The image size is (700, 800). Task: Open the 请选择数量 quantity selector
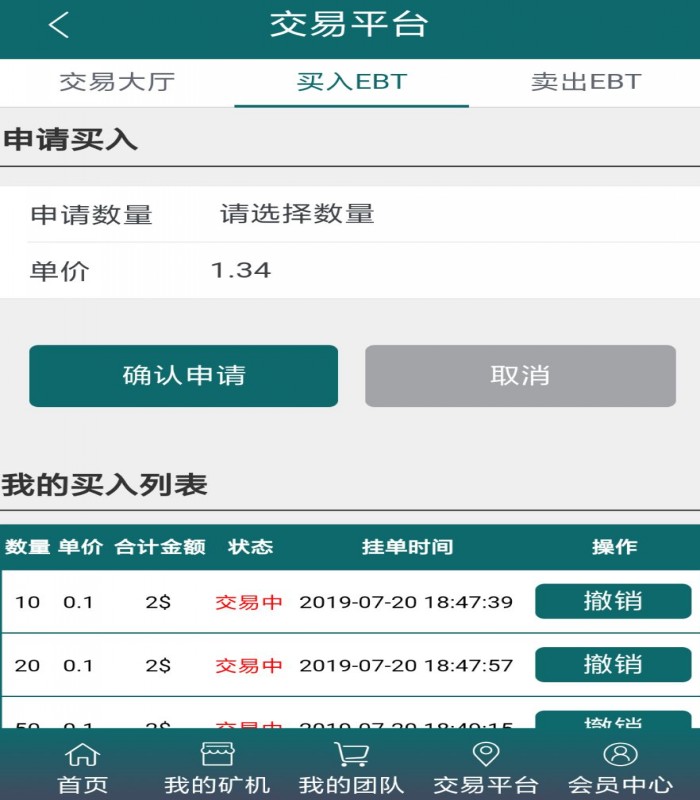(x=297, y=214)
